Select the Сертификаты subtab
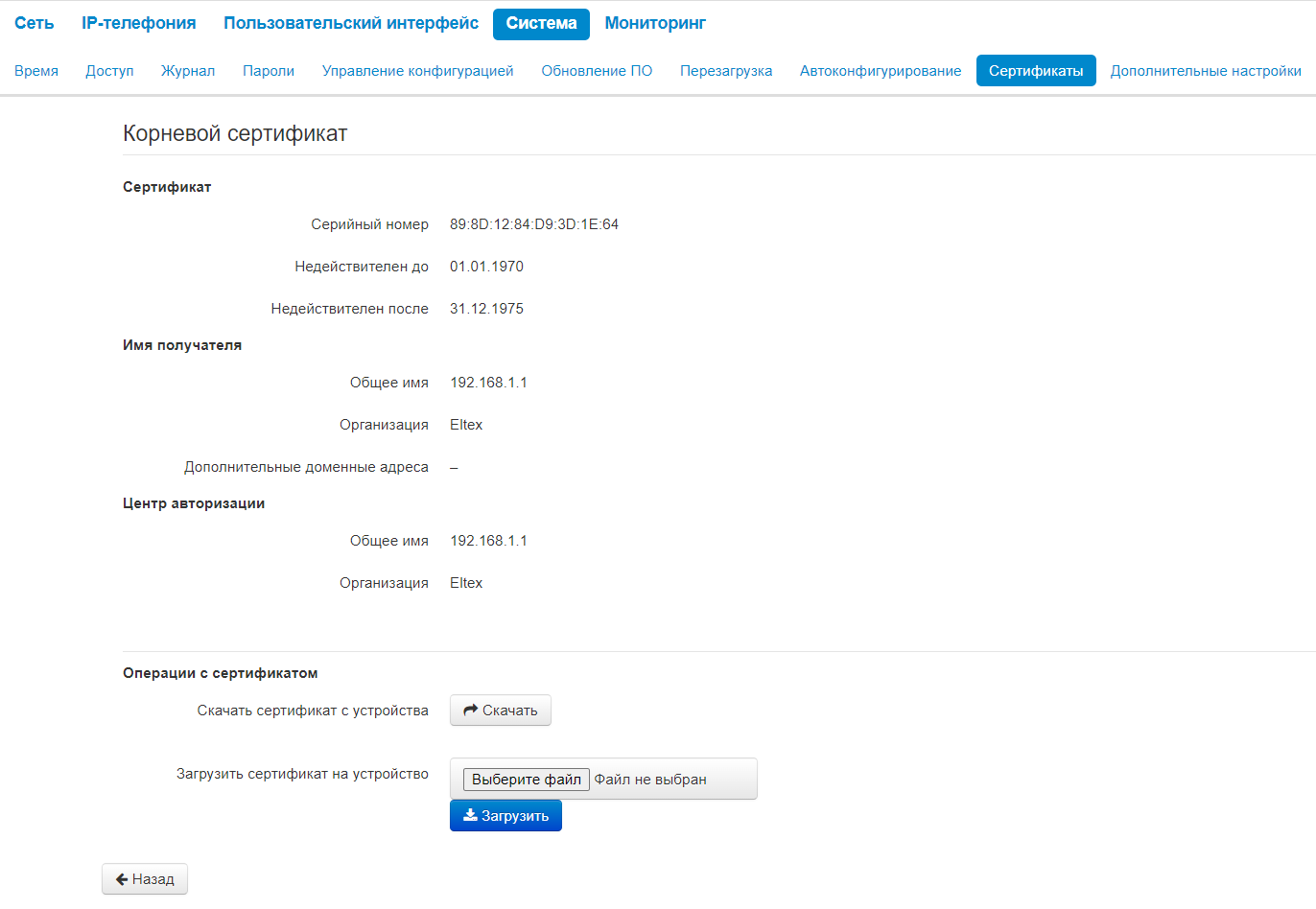The height and width of the screenshot is (909, 1316). (1036, 71)
